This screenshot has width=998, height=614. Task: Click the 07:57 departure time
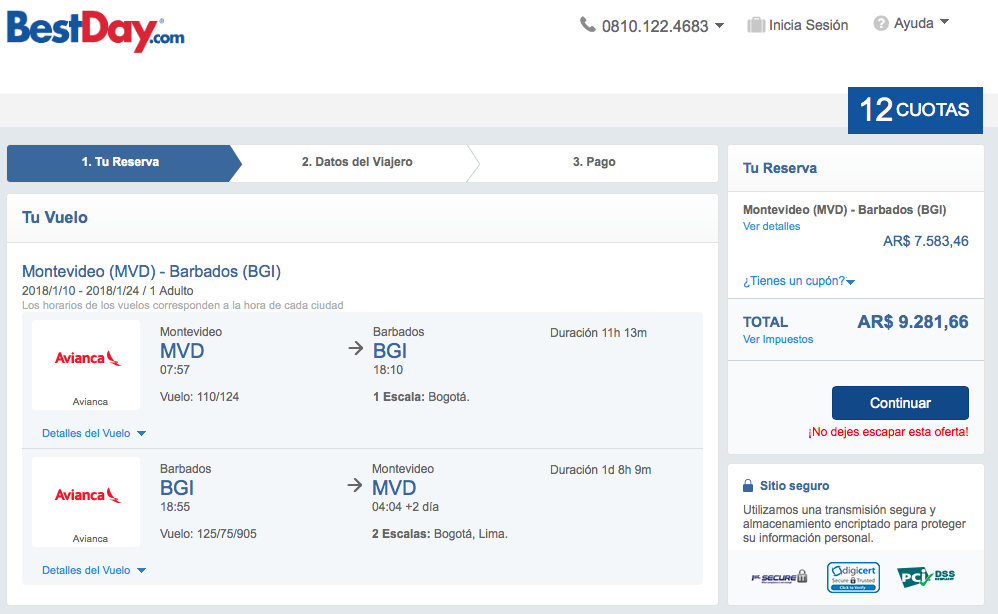(x=174, y=370)
